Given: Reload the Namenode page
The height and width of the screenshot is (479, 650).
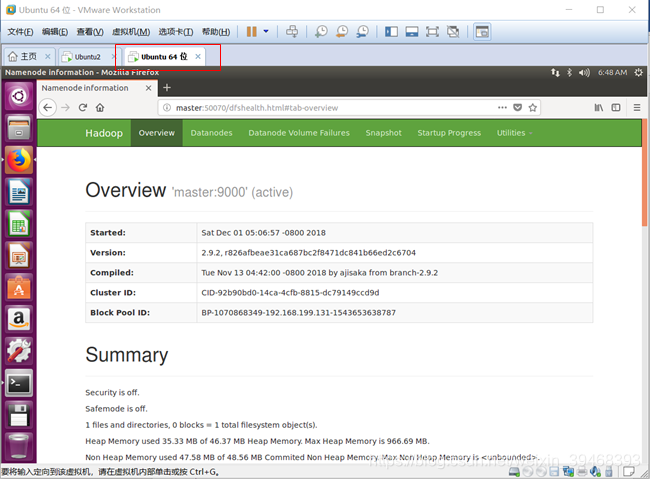Looking at the screenshot, I should [82, 108].
